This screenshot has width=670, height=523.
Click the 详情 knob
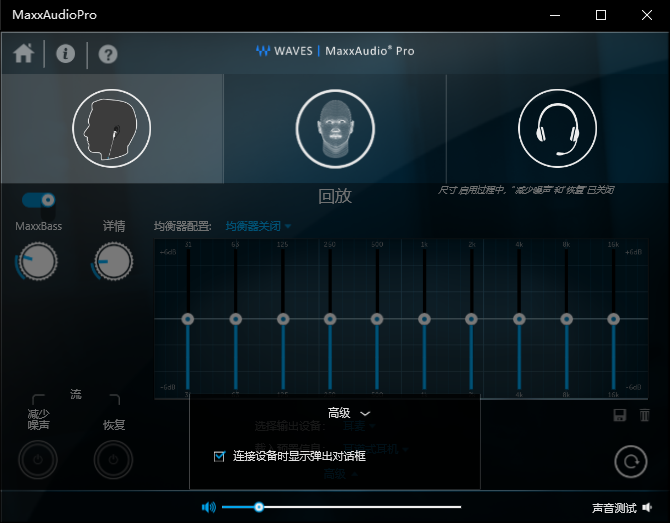[113, 262]
